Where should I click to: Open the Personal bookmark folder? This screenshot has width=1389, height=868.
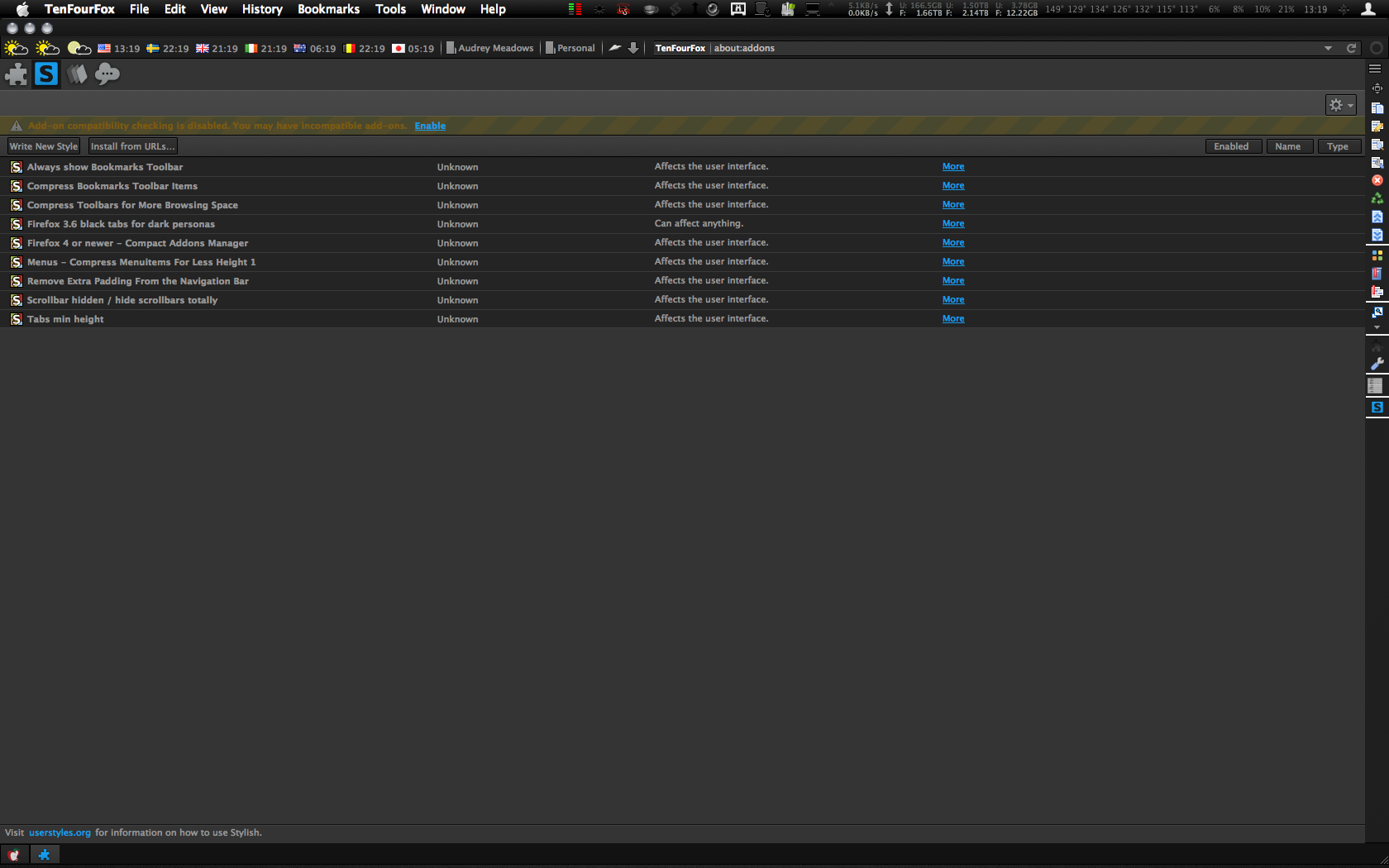570,48
